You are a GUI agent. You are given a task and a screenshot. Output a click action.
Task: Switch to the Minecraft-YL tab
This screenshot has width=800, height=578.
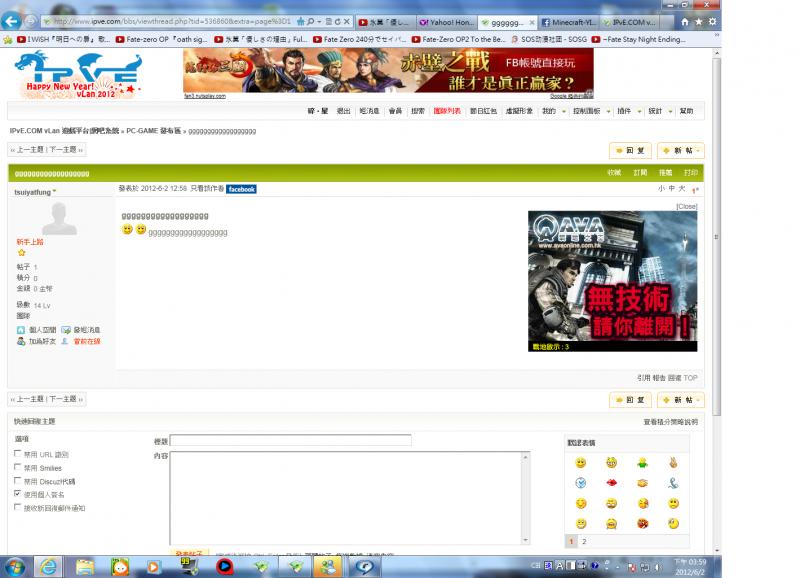tap(568, 22)
